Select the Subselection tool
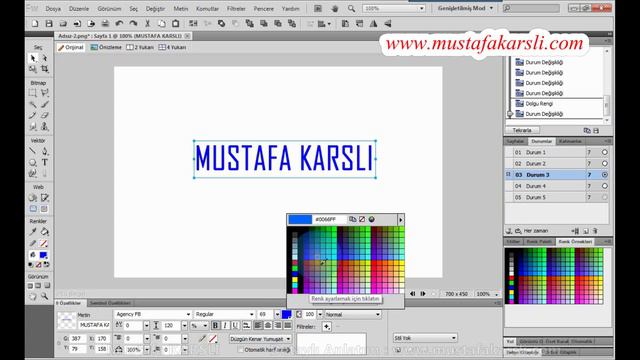The image size is (640, 360). [44, 58]
